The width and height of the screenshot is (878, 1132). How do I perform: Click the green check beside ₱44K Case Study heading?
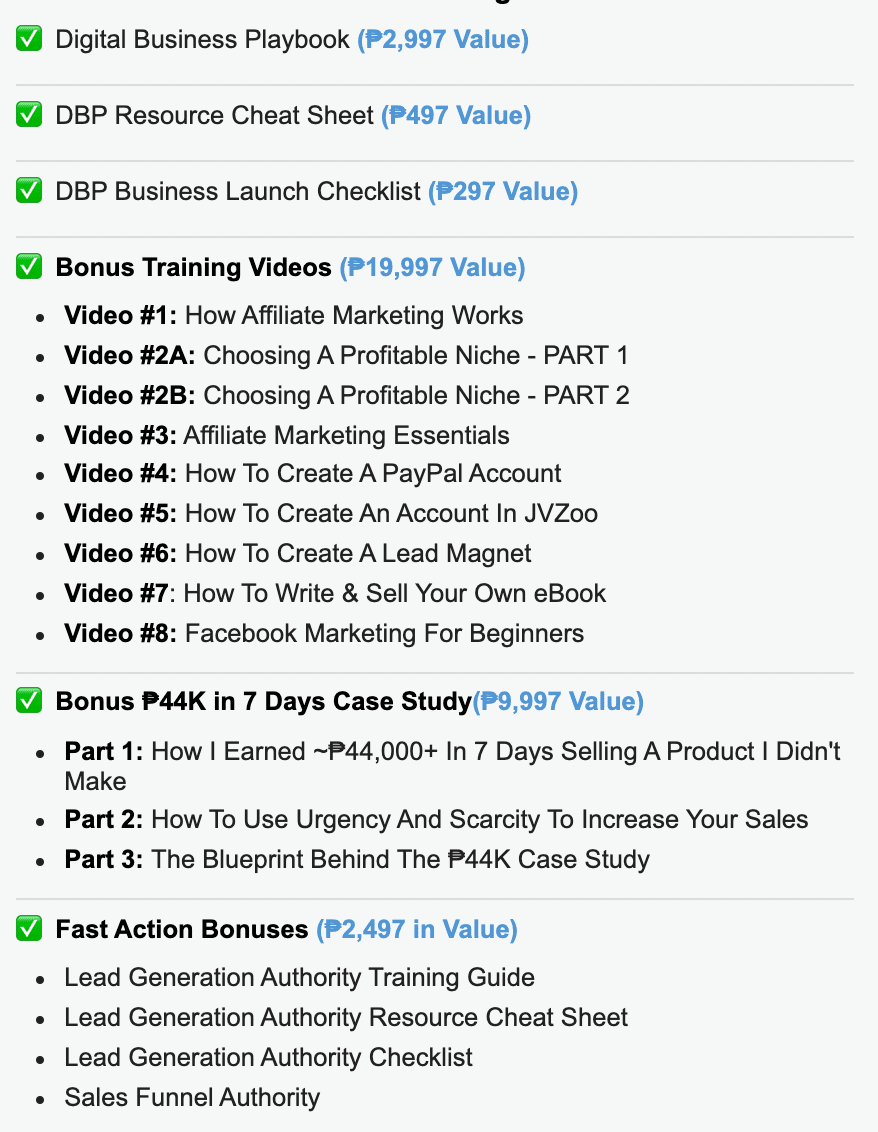click(29, 701)
